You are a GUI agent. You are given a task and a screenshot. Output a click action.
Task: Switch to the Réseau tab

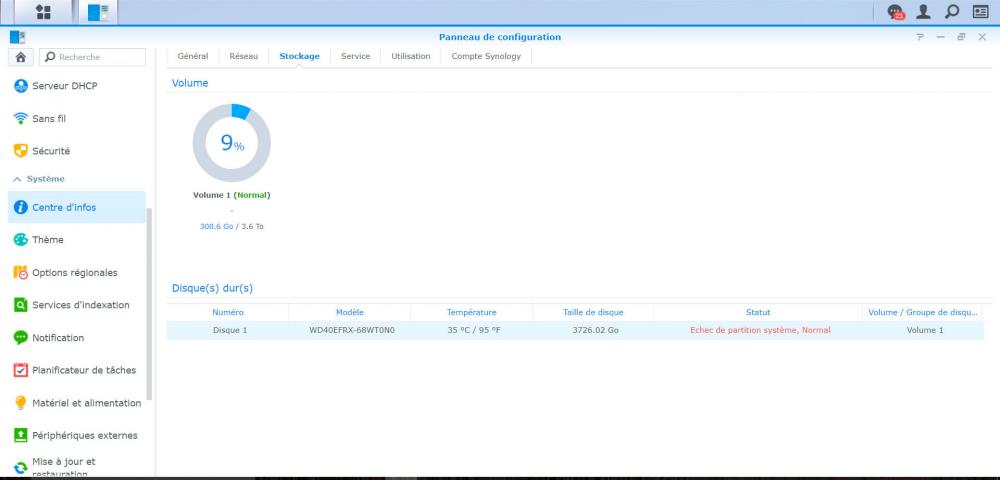coord(243,56)
